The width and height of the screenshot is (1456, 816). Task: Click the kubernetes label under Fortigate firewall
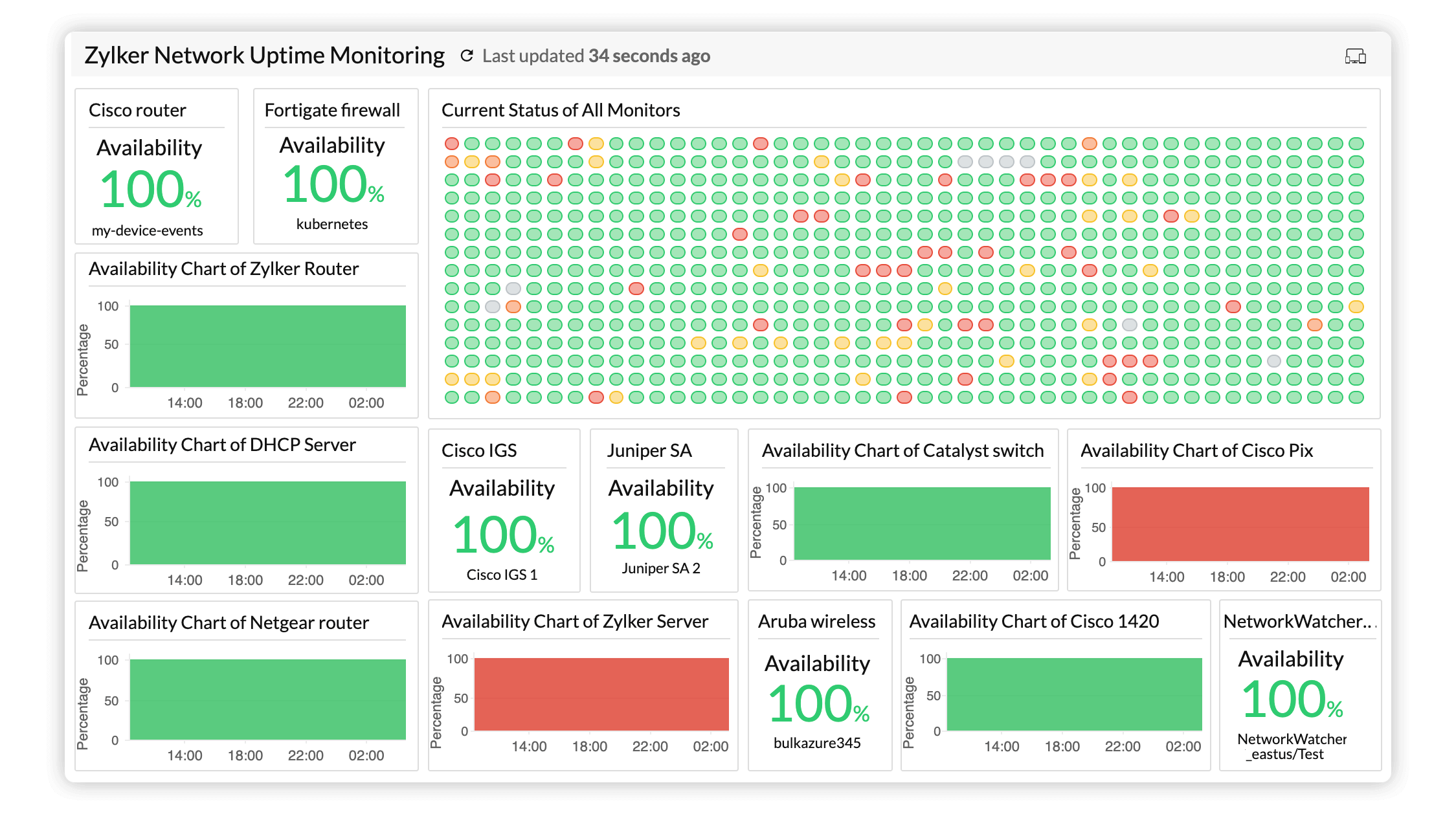(x=334, y=224)
